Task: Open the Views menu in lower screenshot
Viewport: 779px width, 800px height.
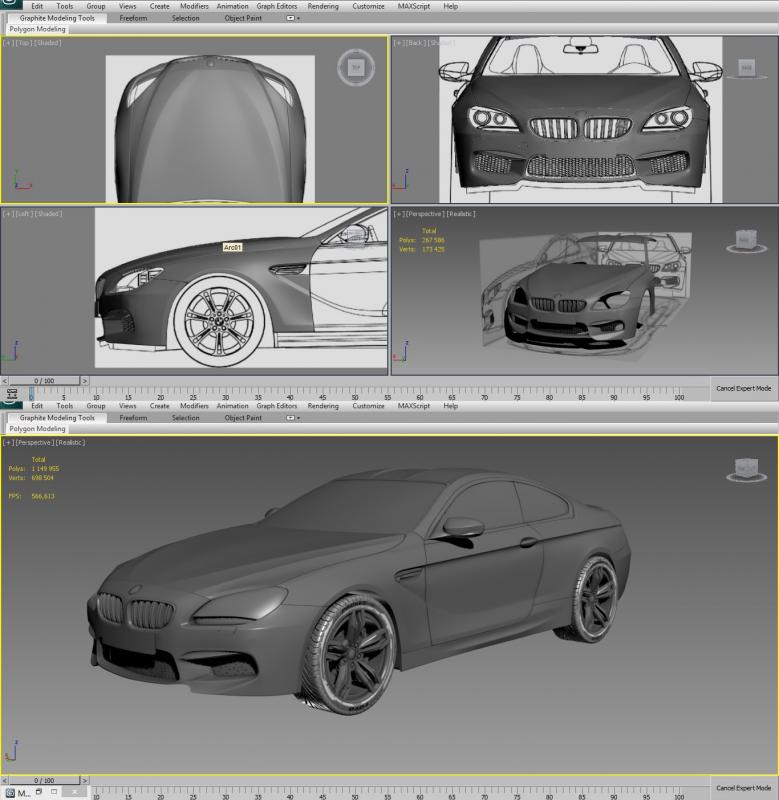Action: [x=128, y=406]
